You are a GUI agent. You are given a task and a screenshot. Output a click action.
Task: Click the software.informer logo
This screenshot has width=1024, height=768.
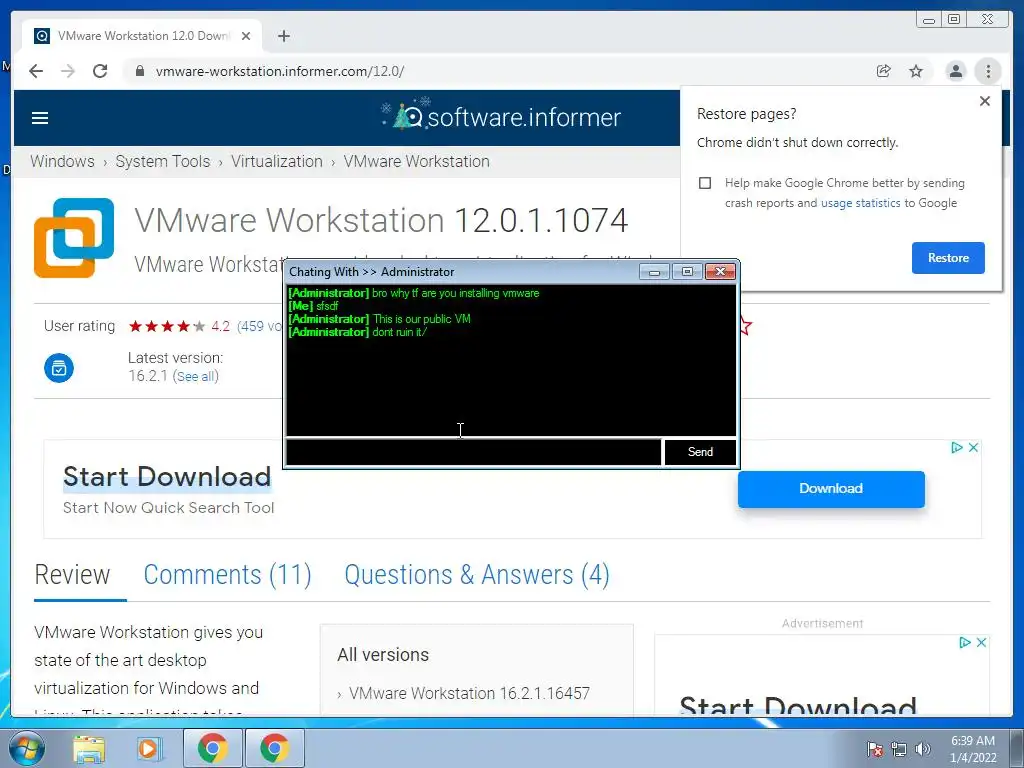coord(501,116)
